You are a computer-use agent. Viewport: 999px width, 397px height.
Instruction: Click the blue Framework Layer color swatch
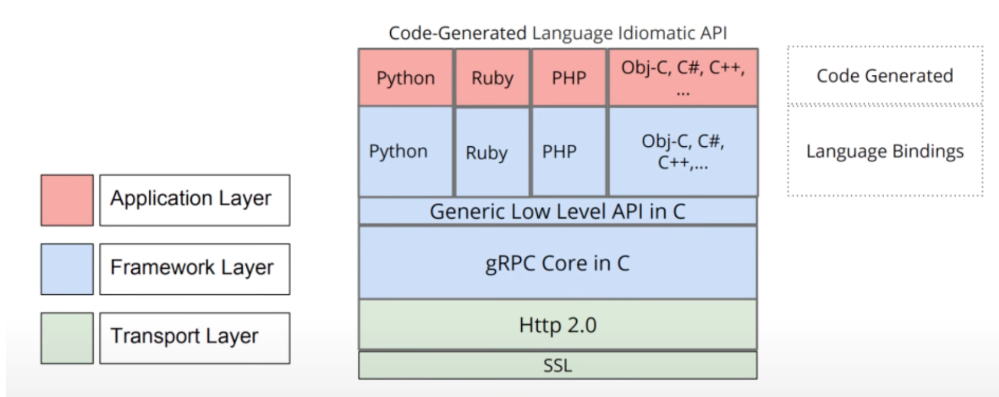coord(67,269)
